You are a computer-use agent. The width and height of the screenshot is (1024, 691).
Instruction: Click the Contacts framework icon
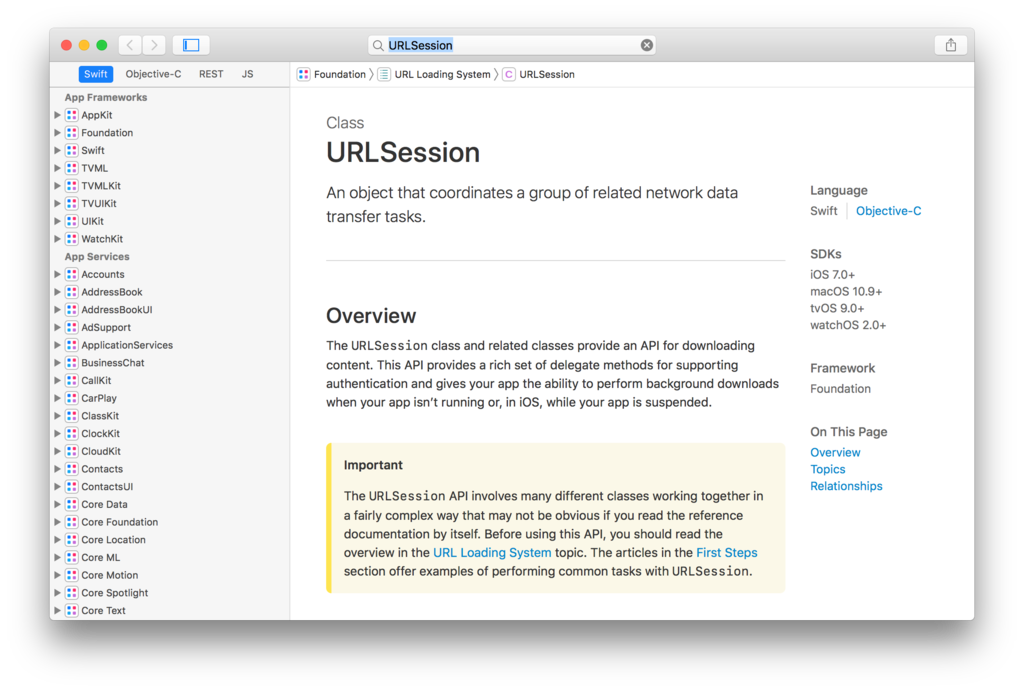click(72, 469)
